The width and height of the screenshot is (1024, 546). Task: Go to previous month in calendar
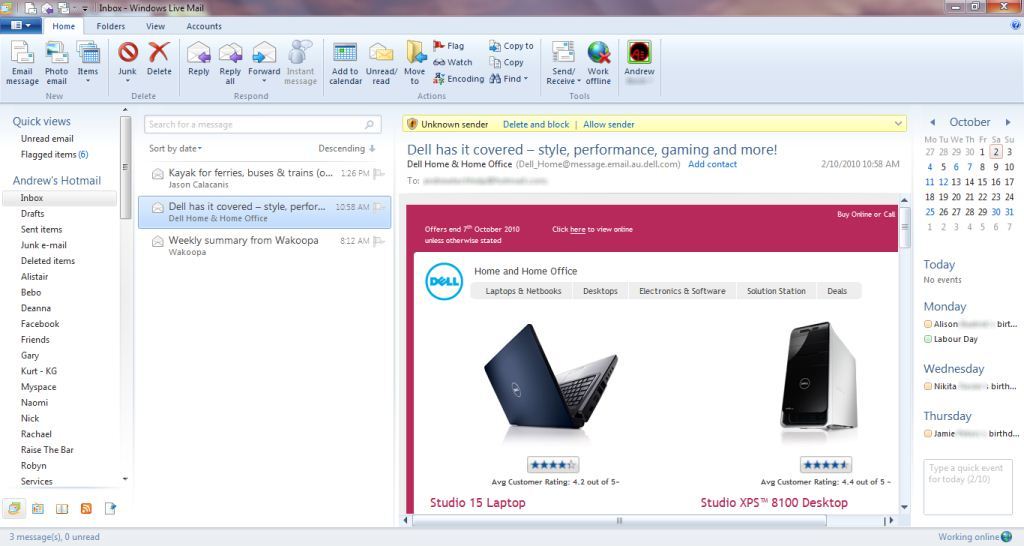tap(933, 122)
